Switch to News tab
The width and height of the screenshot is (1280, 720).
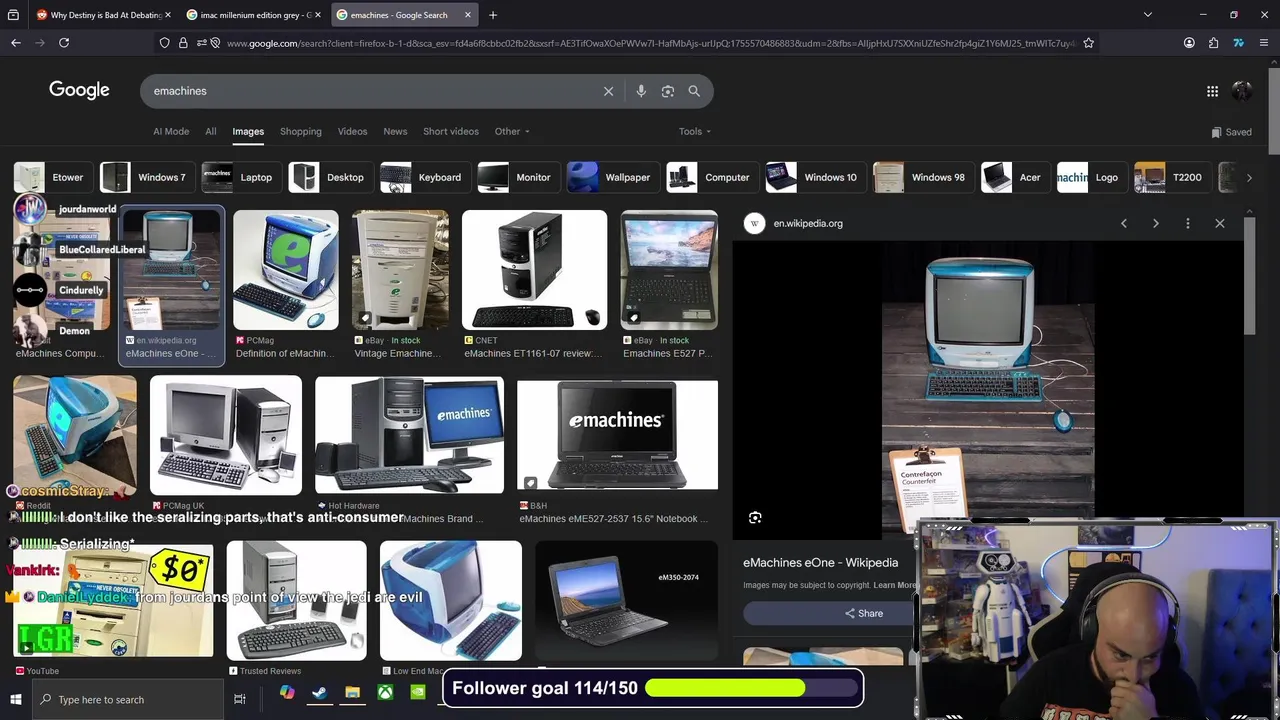coord(395,131)
